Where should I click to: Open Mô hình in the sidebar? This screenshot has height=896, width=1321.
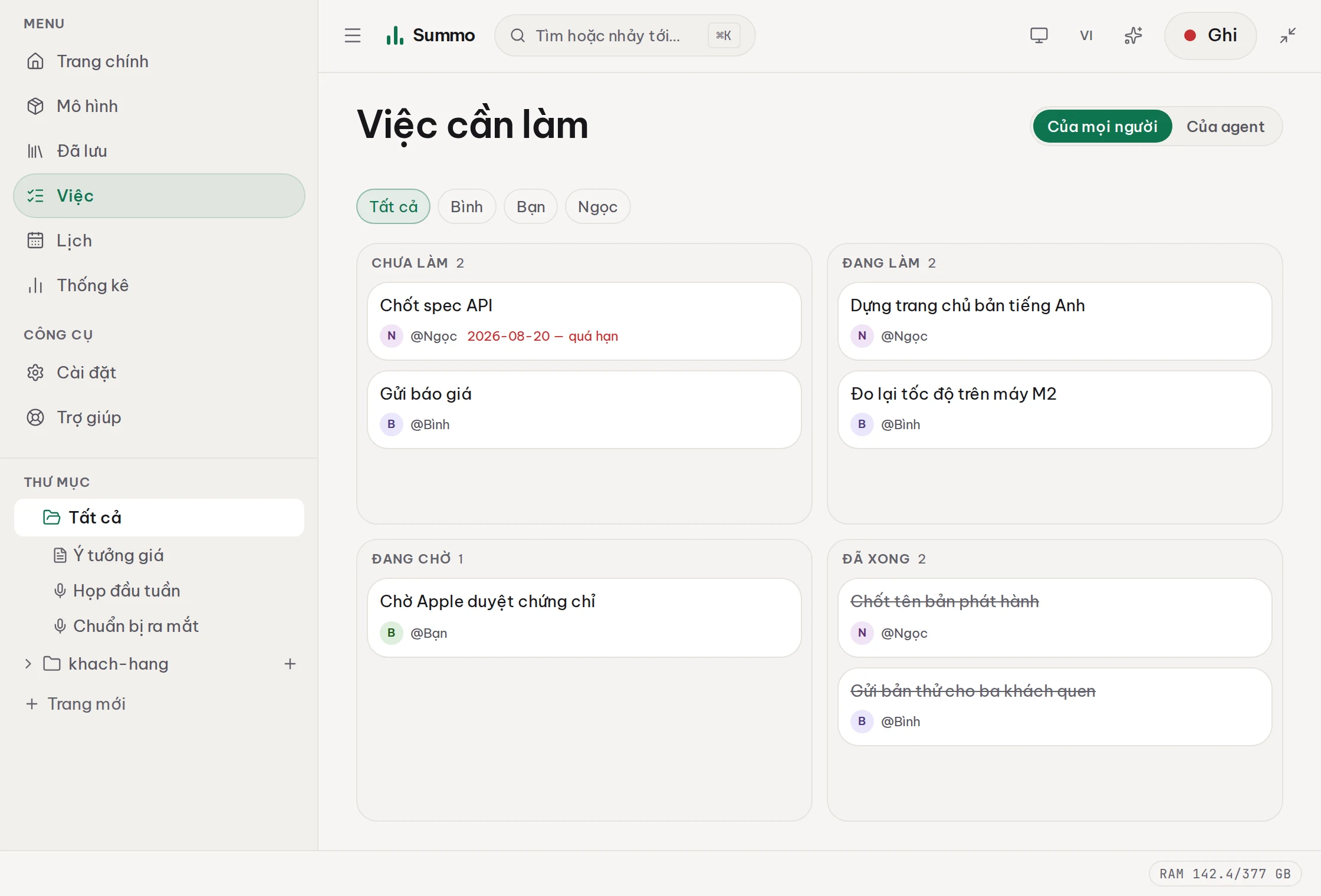[159, 106]
